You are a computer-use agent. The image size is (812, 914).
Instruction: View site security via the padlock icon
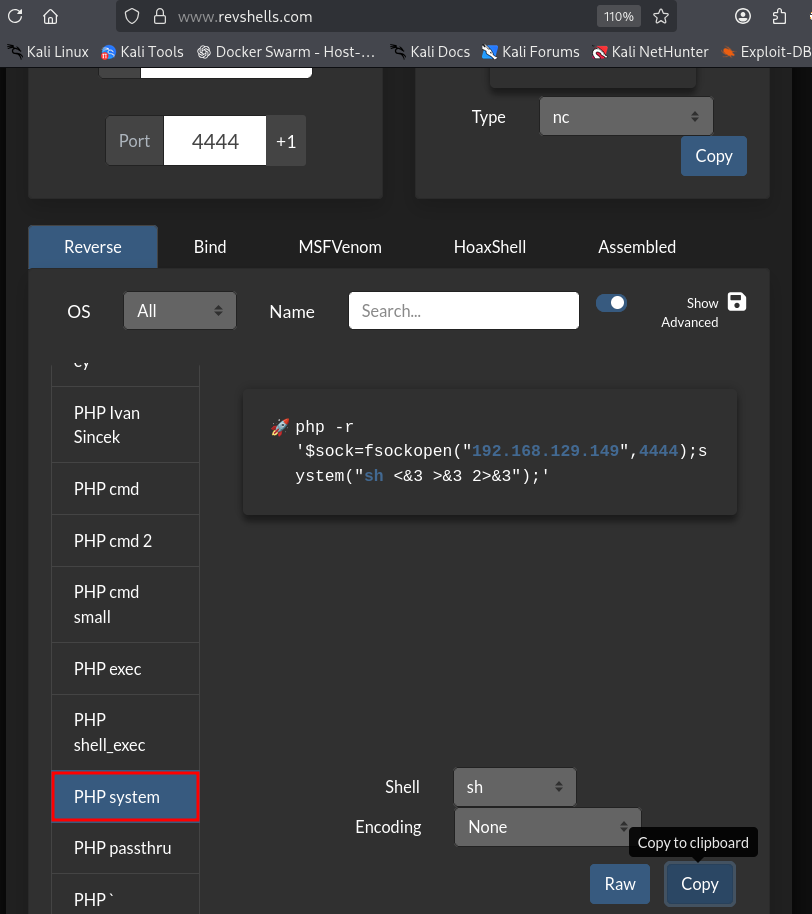[160, 16]
